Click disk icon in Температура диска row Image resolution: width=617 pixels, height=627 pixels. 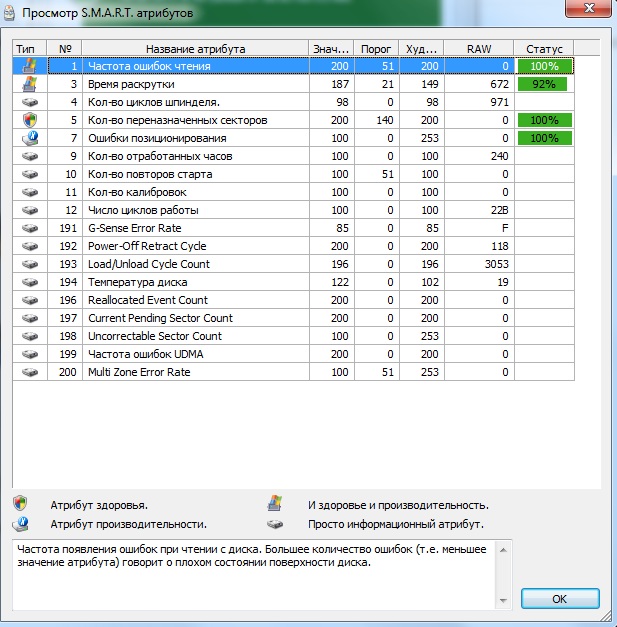pos(30,282)
